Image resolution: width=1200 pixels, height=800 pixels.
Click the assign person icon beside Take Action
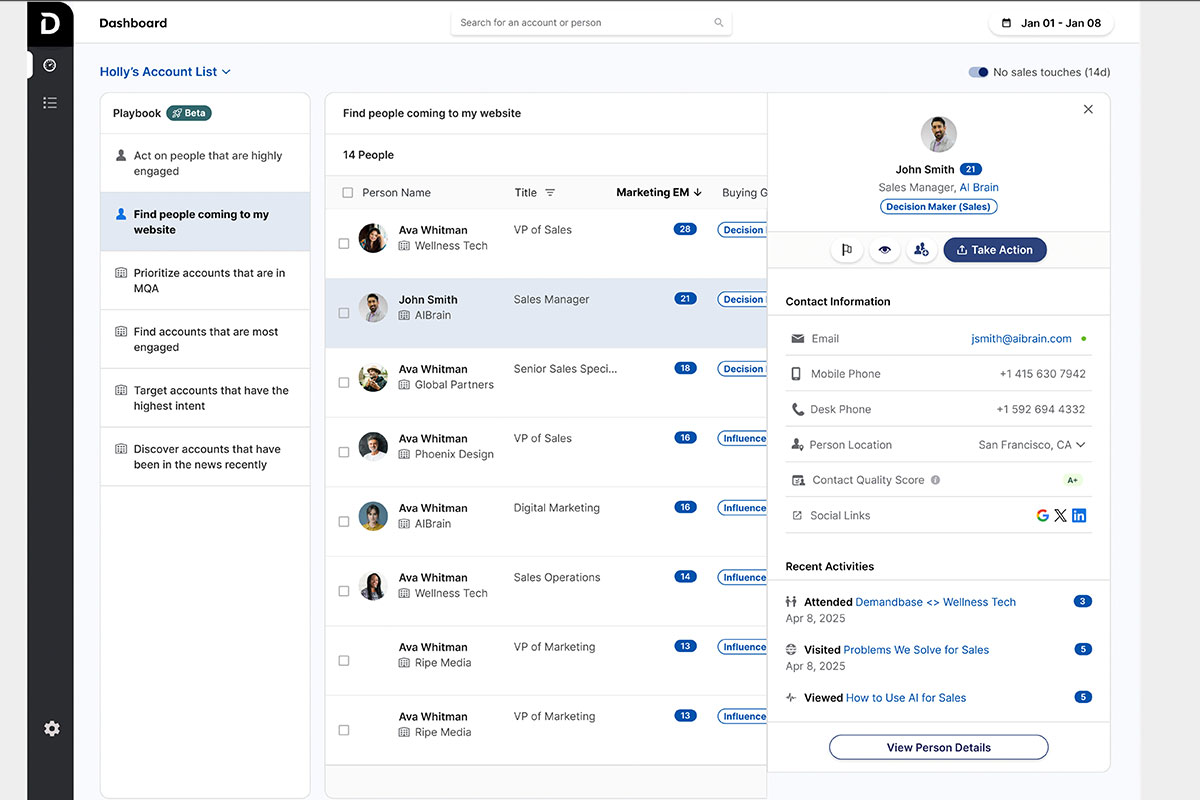click(921, 250)
